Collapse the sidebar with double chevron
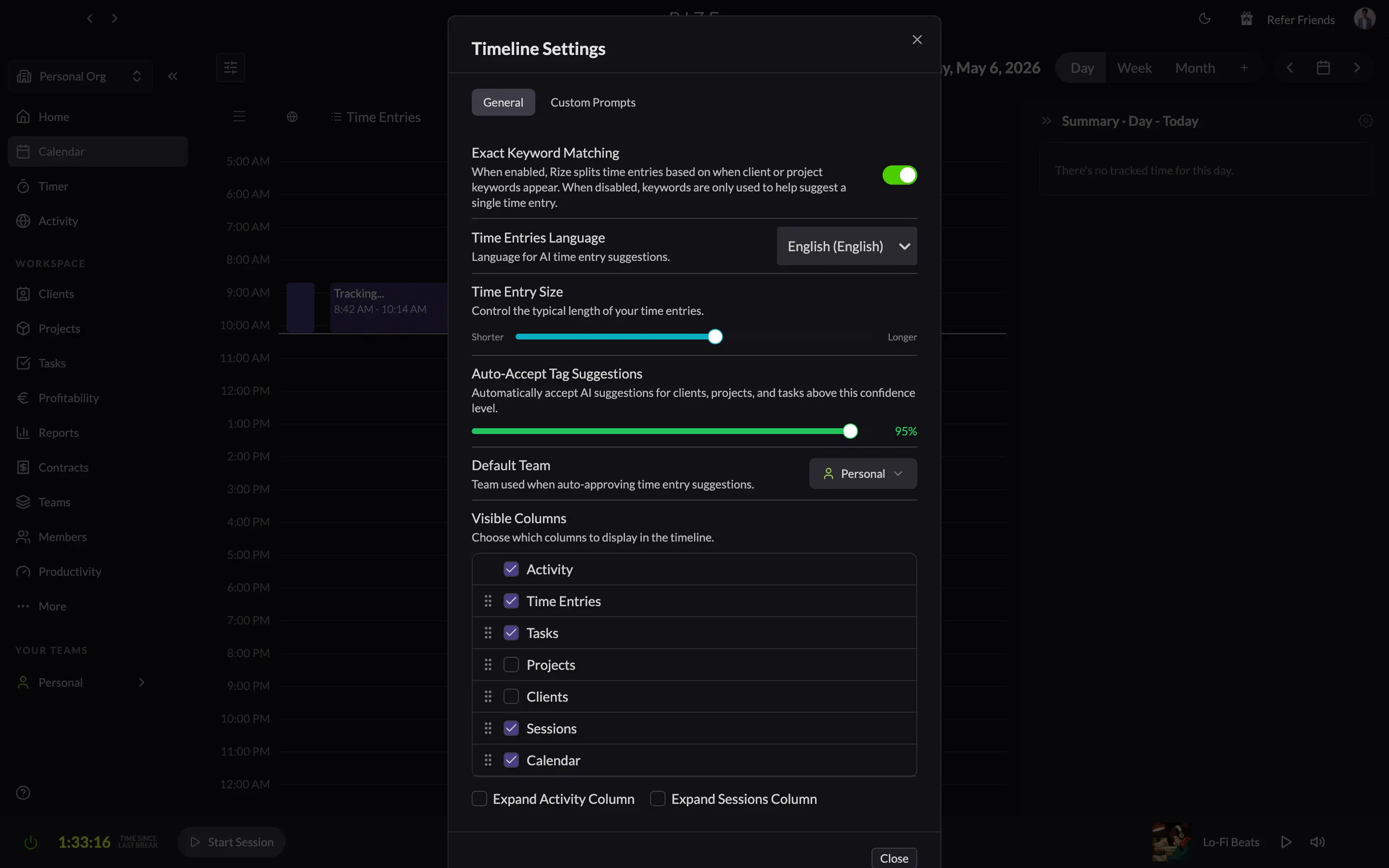This screenshot has width=1389, height=868. pos(172,76)
